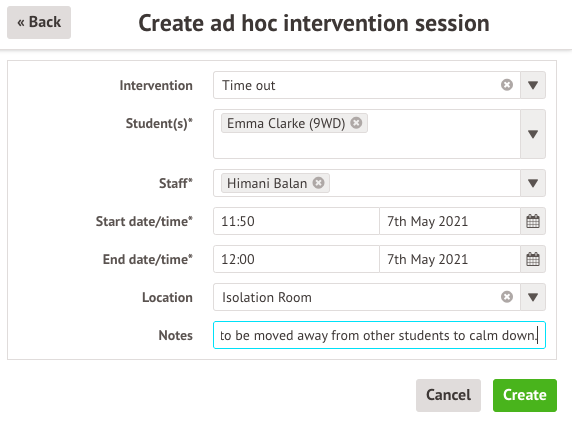Select the end date 7th May 2021 field
Screen dimensions: 572x425
(x=450, y=259)
